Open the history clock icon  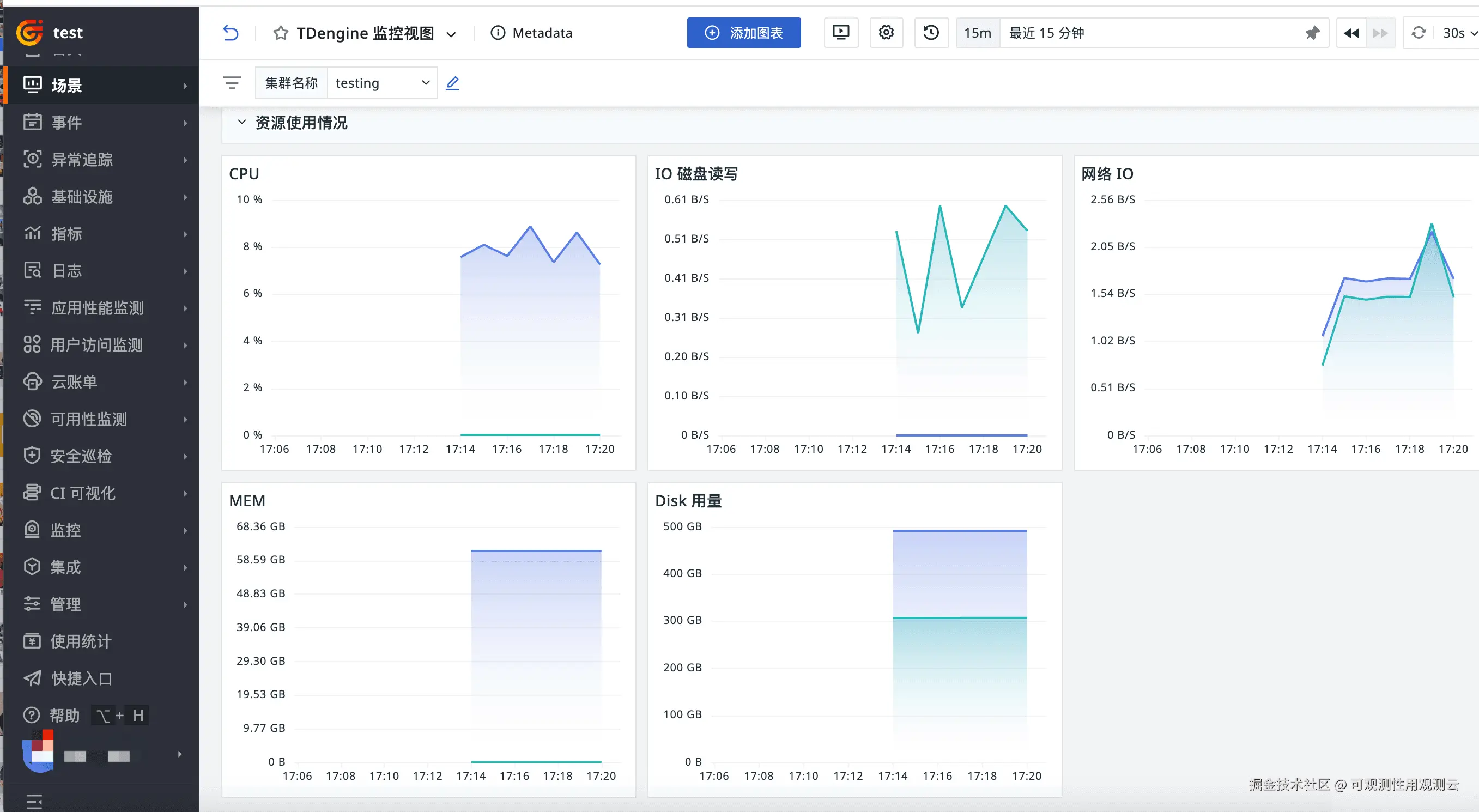coord(931,33)
